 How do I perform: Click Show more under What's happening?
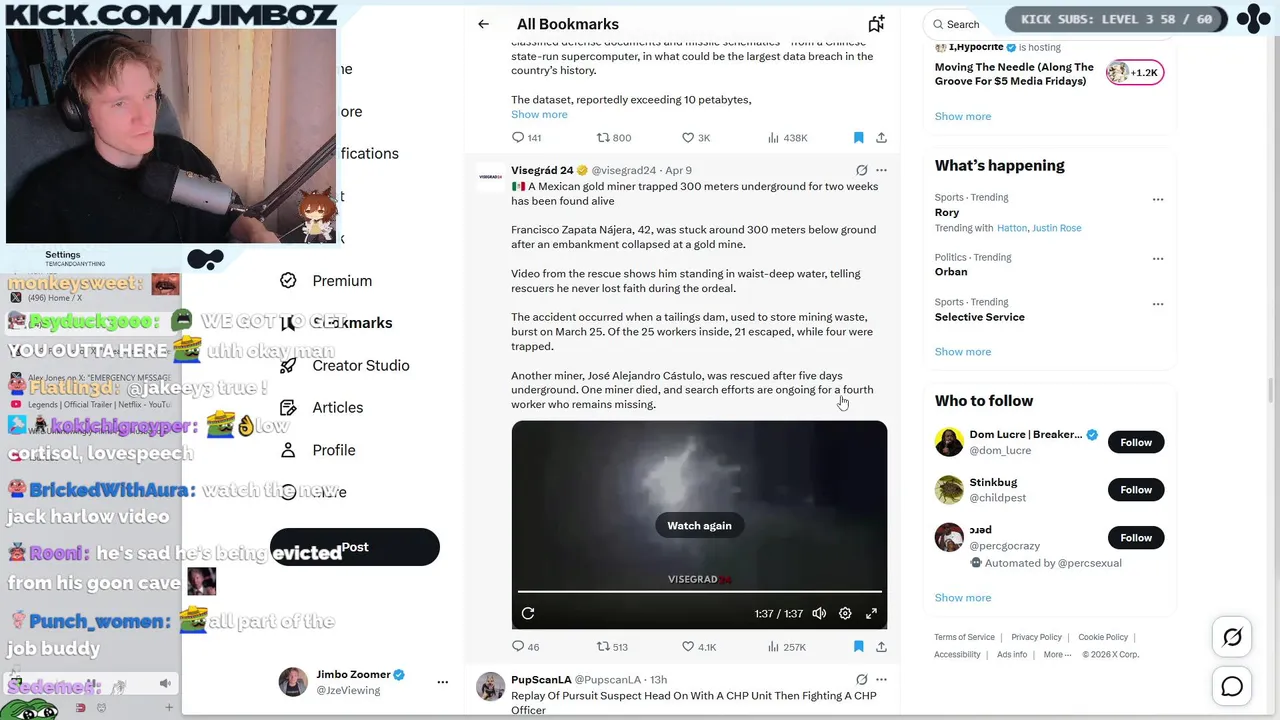(963, 352)
